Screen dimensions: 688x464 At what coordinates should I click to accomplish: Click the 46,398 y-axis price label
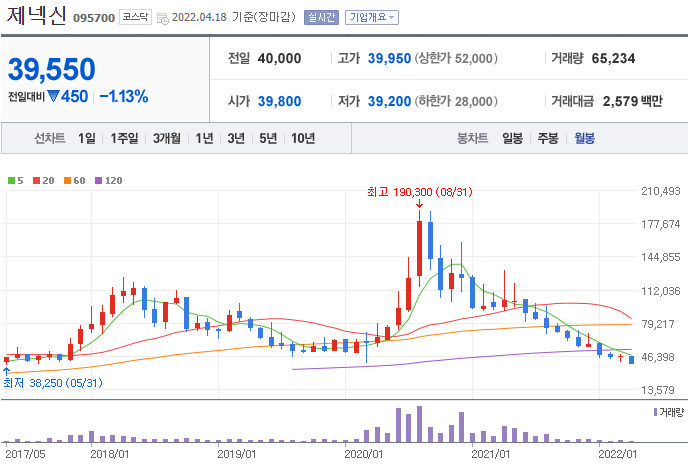(x=658, y=357)
